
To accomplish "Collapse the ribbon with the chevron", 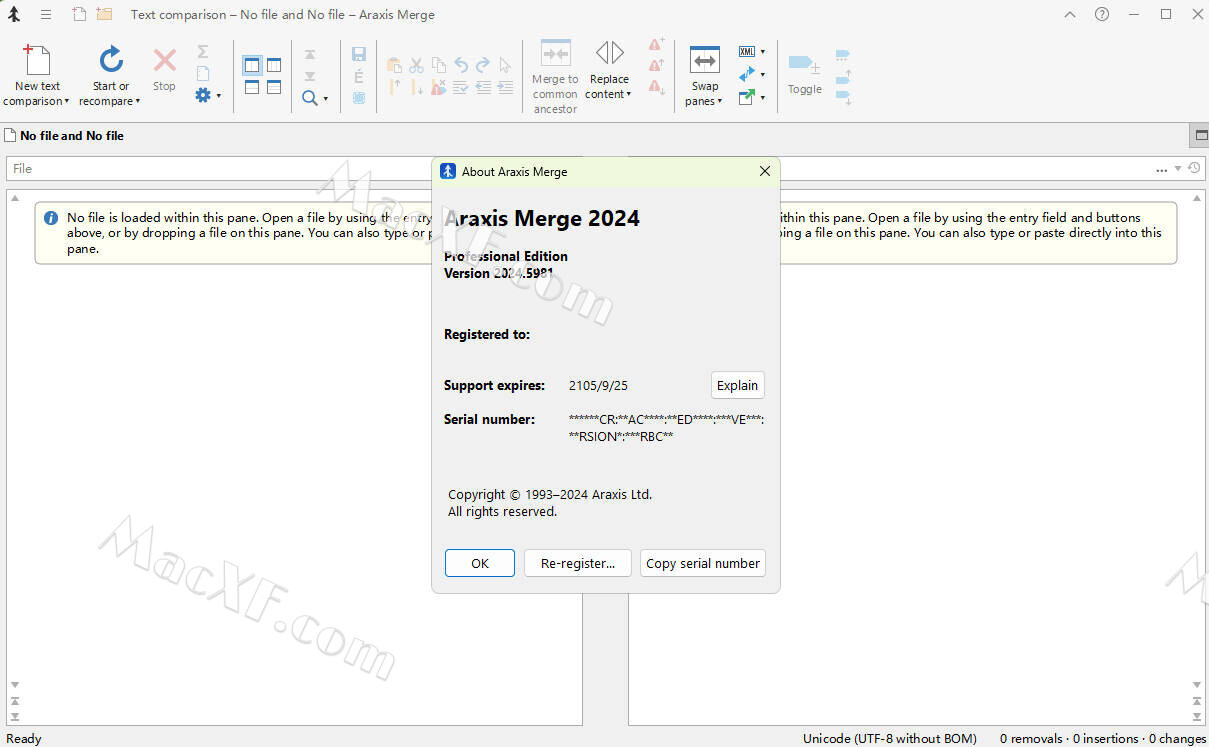I will 1070,14.
